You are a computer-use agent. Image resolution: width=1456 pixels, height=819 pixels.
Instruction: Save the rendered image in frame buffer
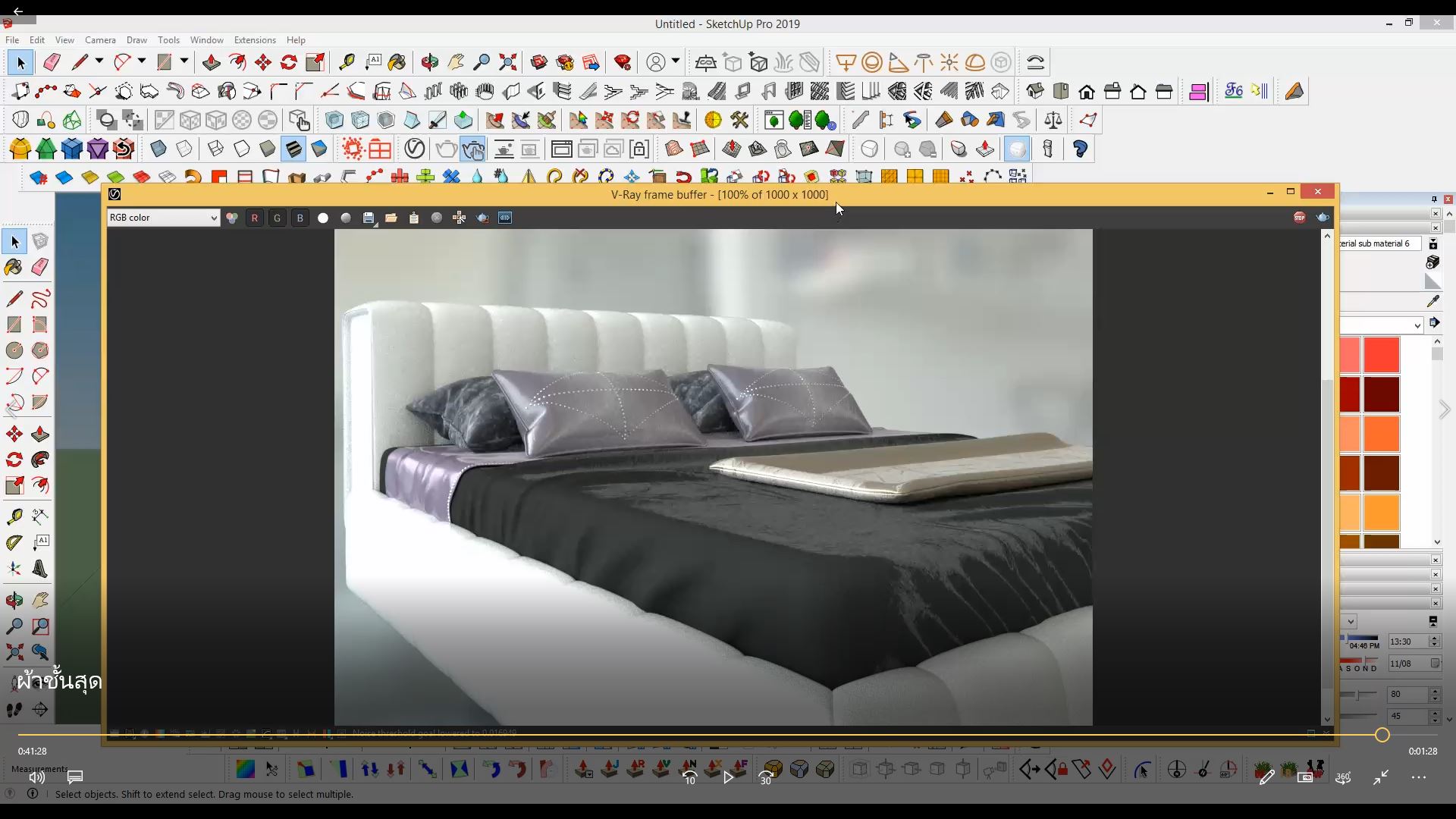[x=369, y=218]
